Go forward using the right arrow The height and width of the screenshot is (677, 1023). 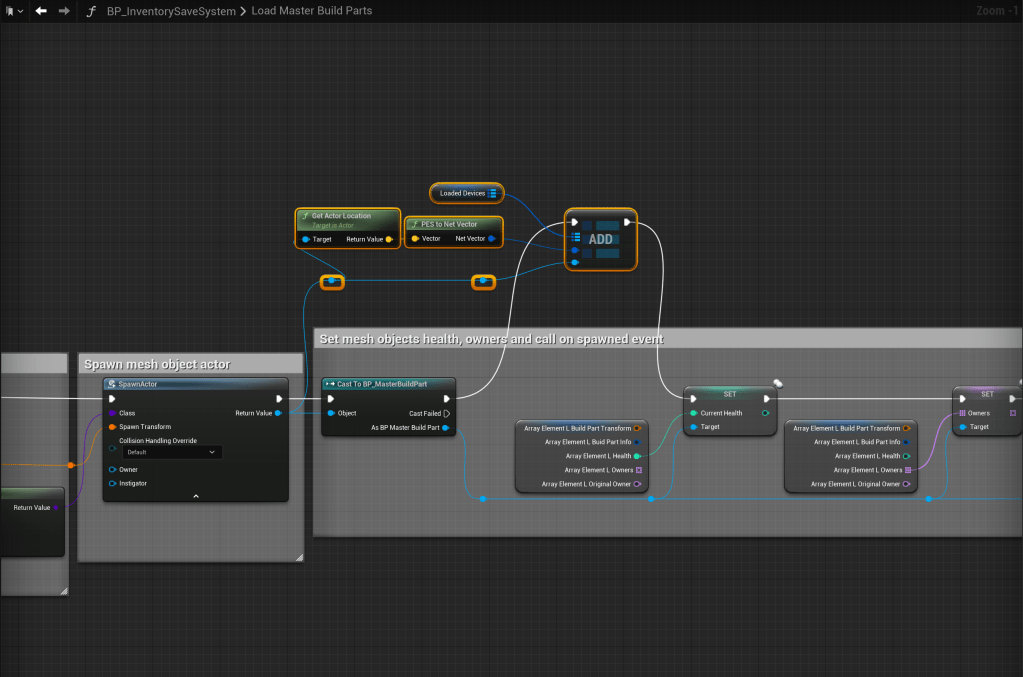[x=64, y=11]
